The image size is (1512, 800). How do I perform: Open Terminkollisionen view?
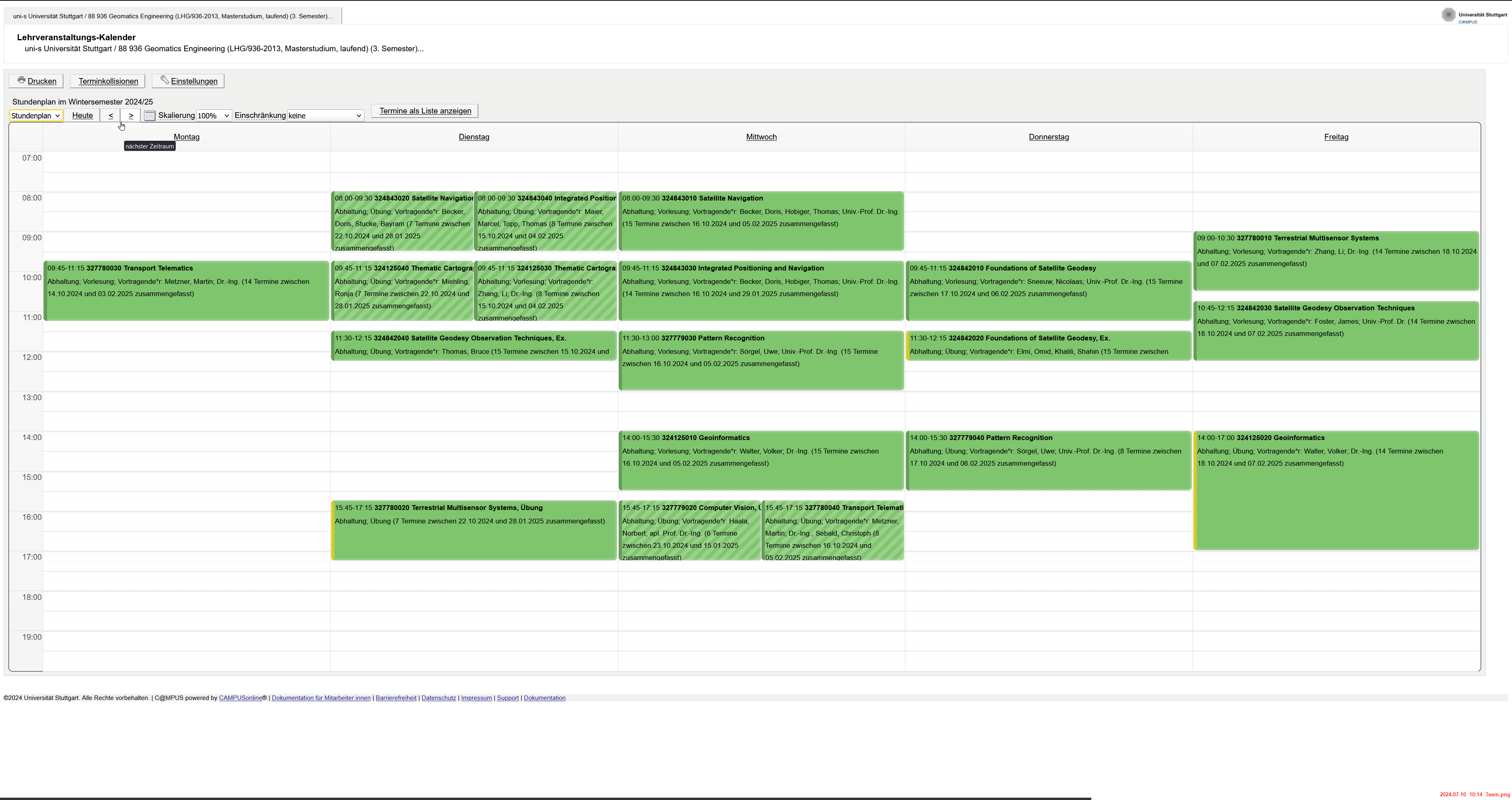coord(108,81)
